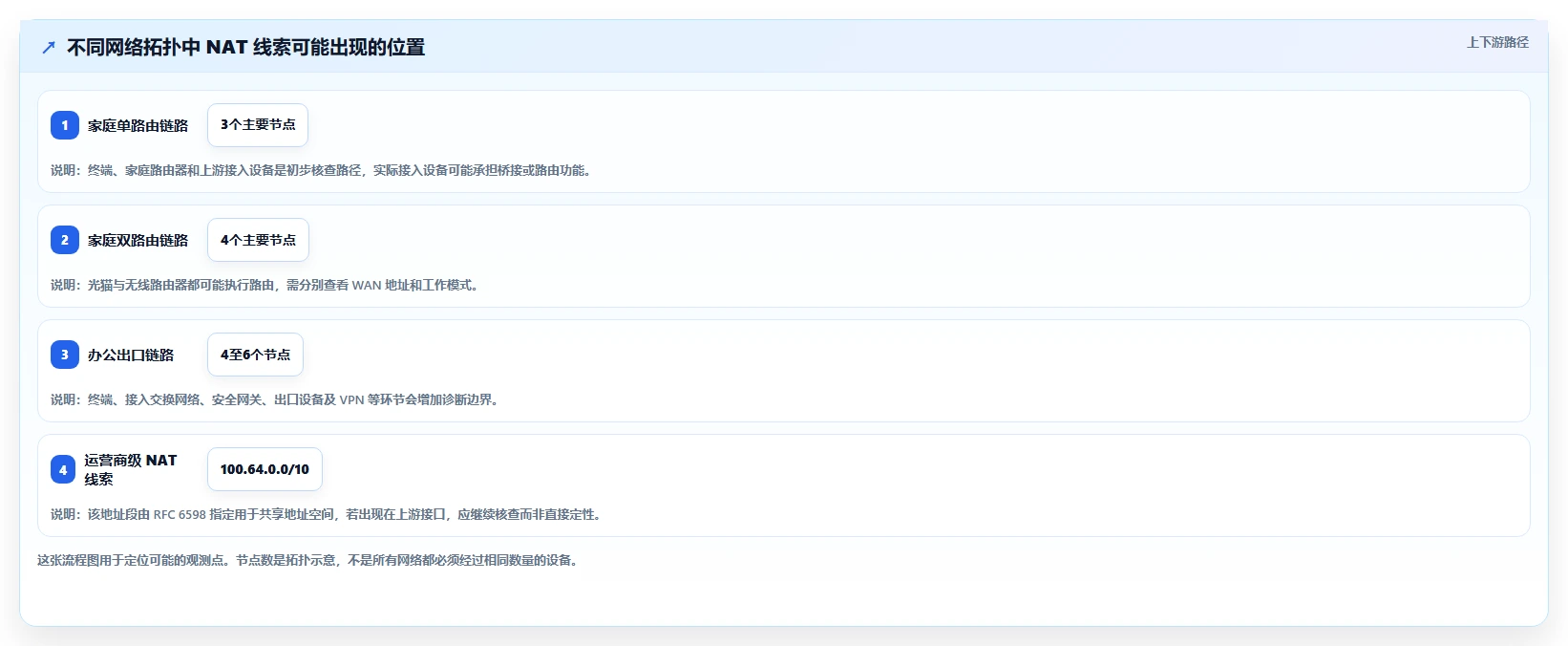Screen dimensions: 1568x646
Task: Click the 上下游路径 label in header
Action: coord(1497,42)
